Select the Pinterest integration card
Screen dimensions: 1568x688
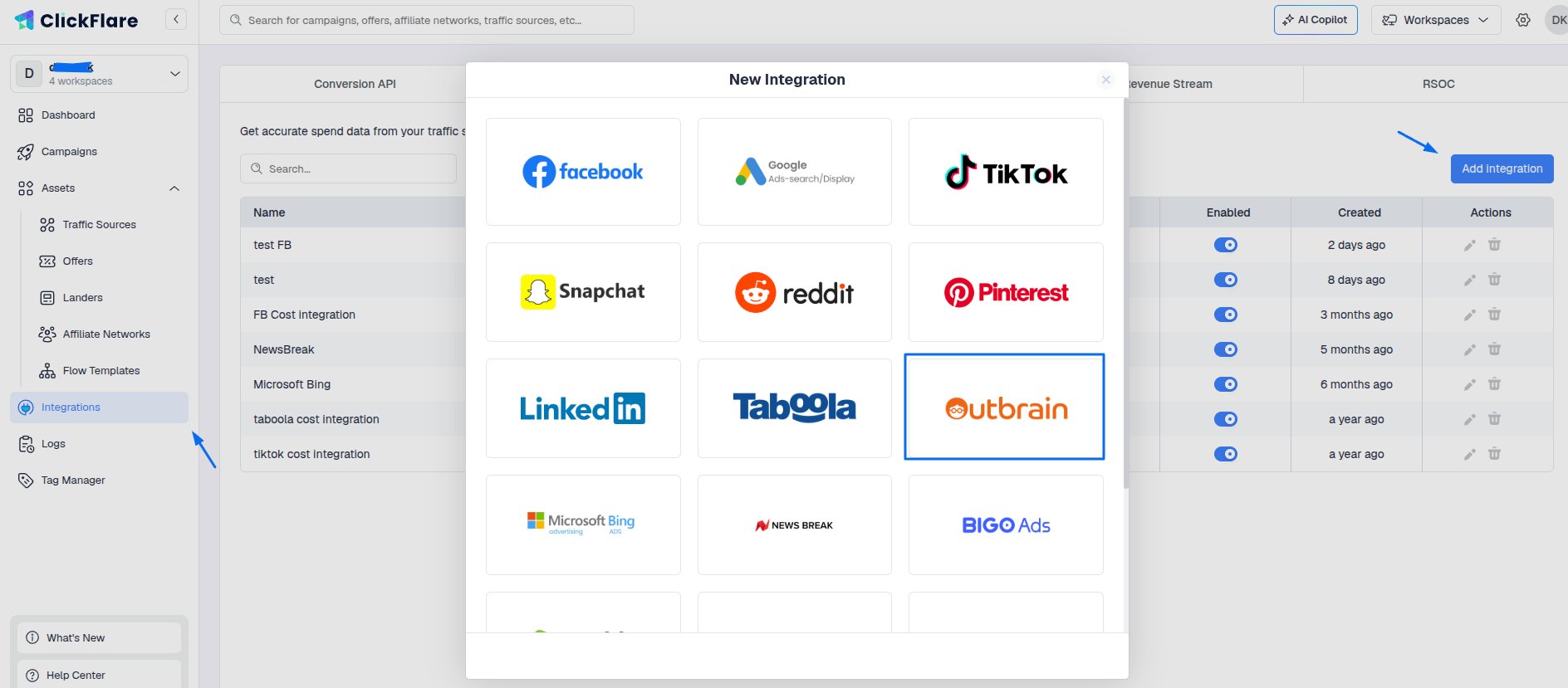pos(1006,292)
